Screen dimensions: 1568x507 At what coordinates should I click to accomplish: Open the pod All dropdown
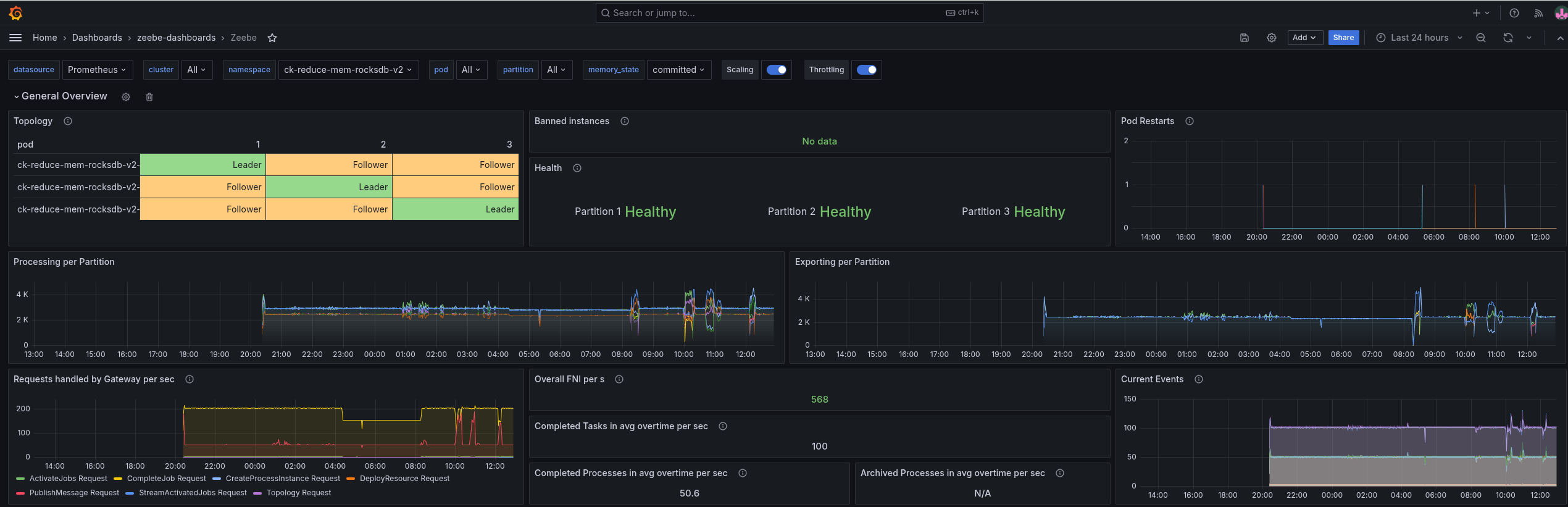point(471,70)
